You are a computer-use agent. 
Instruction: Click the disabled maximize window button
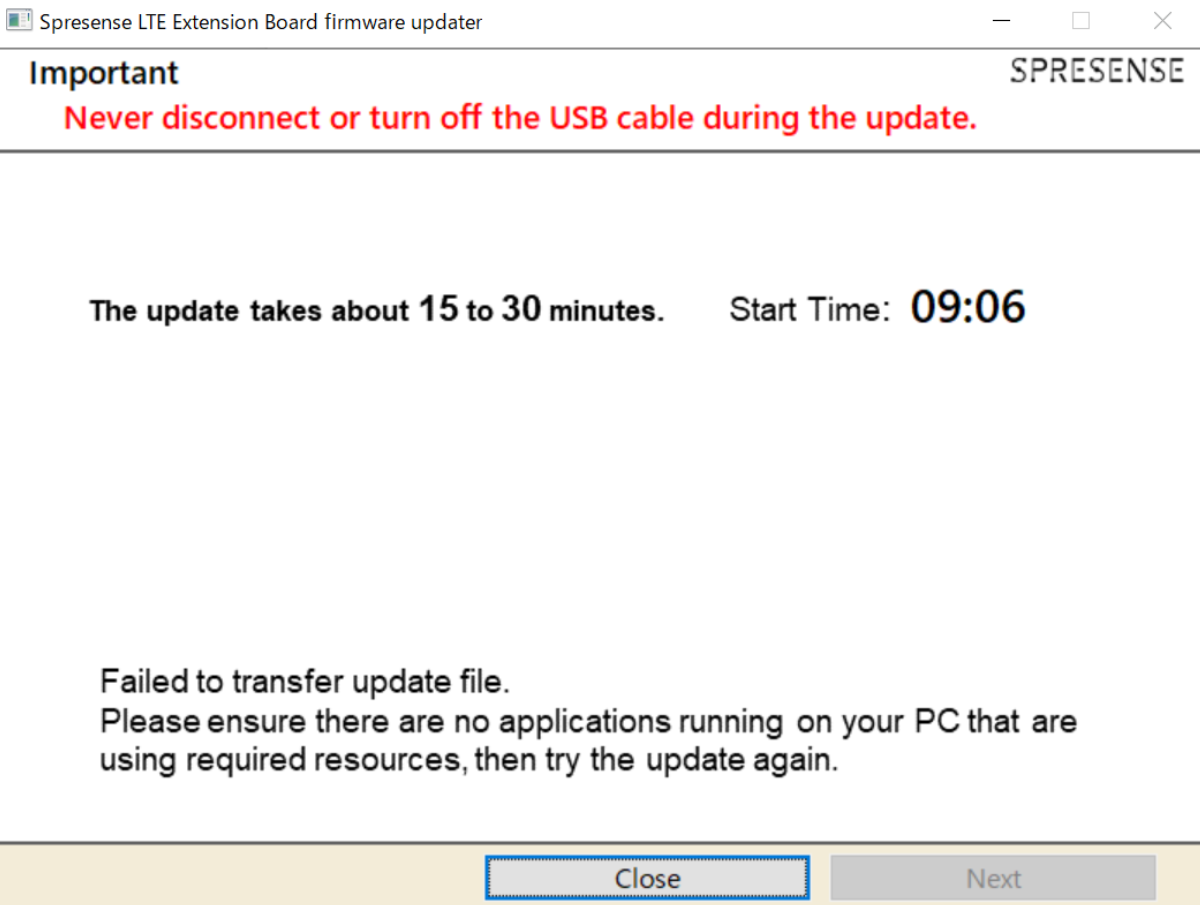tap(1081, 21)
